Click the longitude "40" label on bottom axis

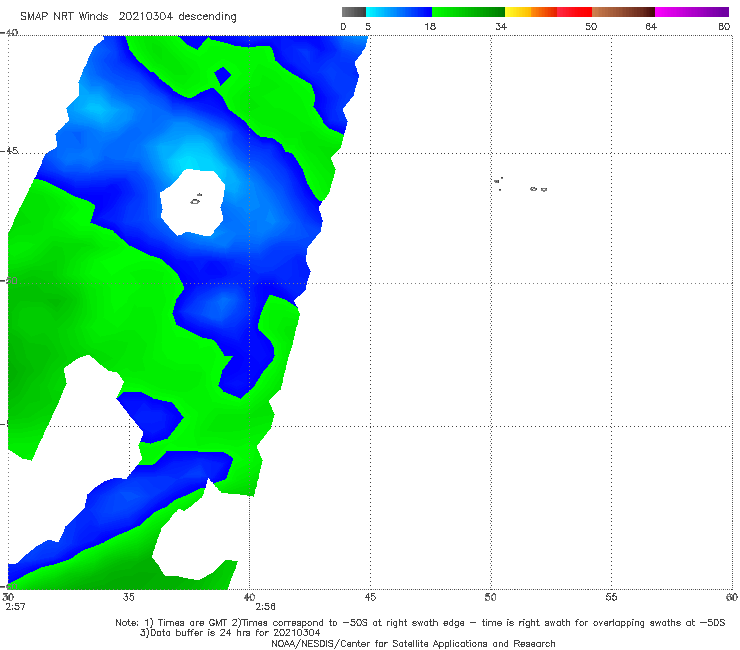coord(249,597)
